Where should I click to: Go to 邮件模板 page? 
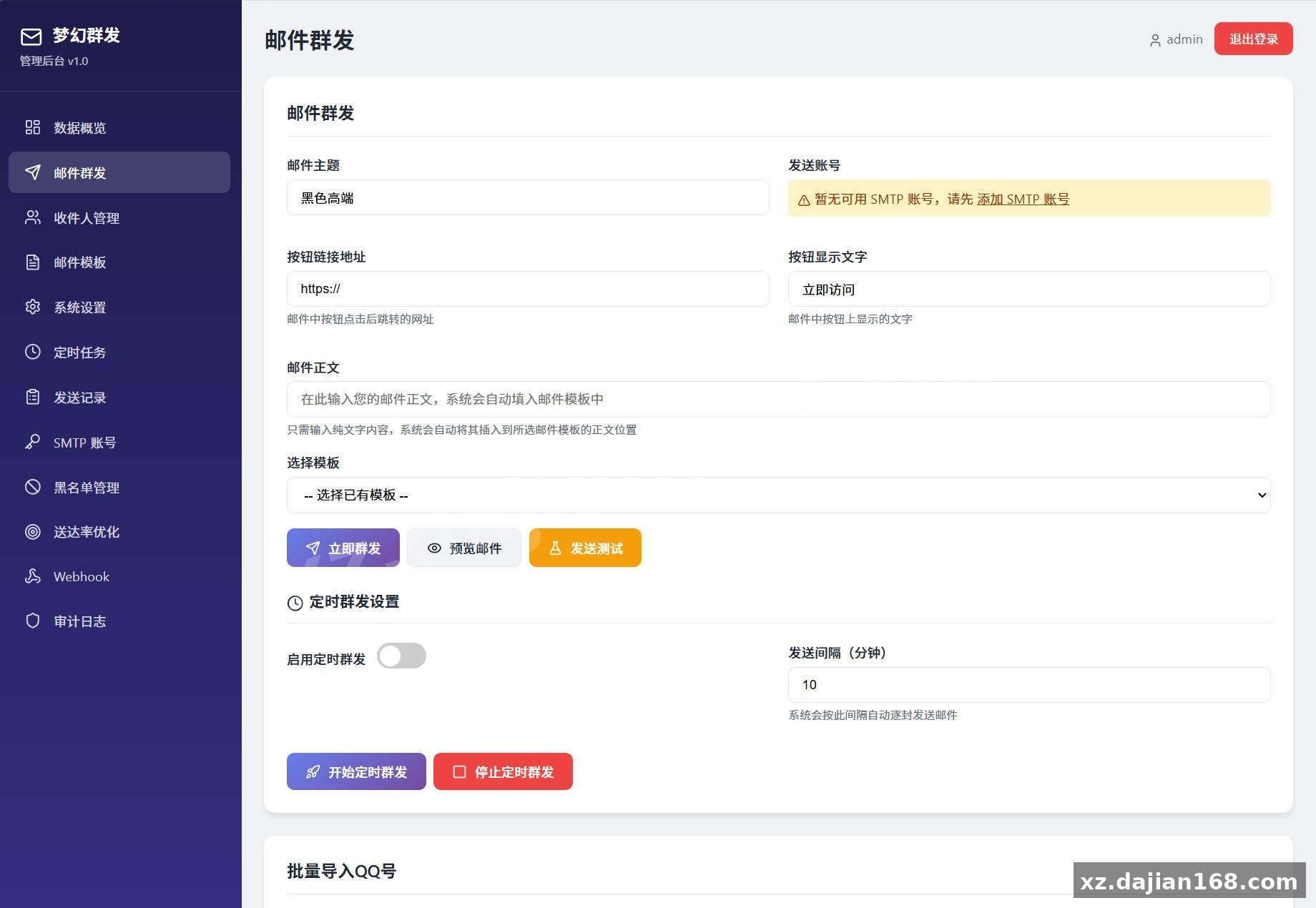tap(119, 262)
